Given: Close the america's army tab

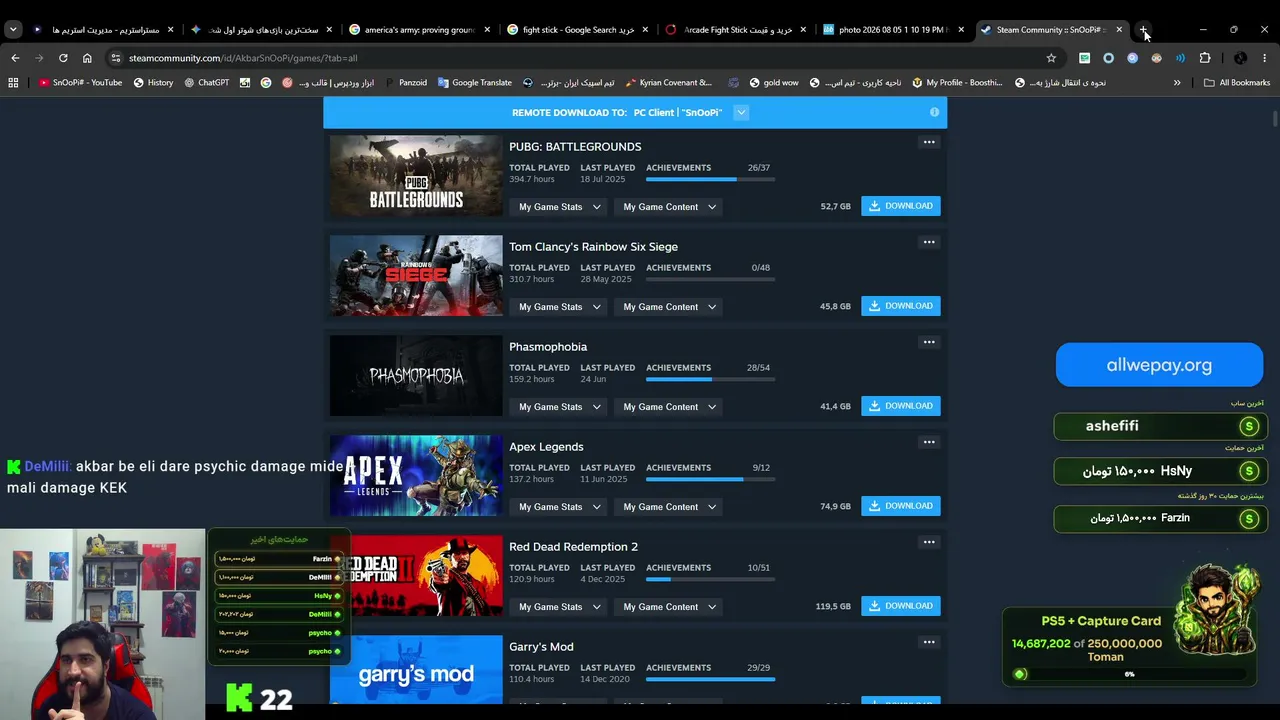Looking at the screenshot, I should 487,30.
